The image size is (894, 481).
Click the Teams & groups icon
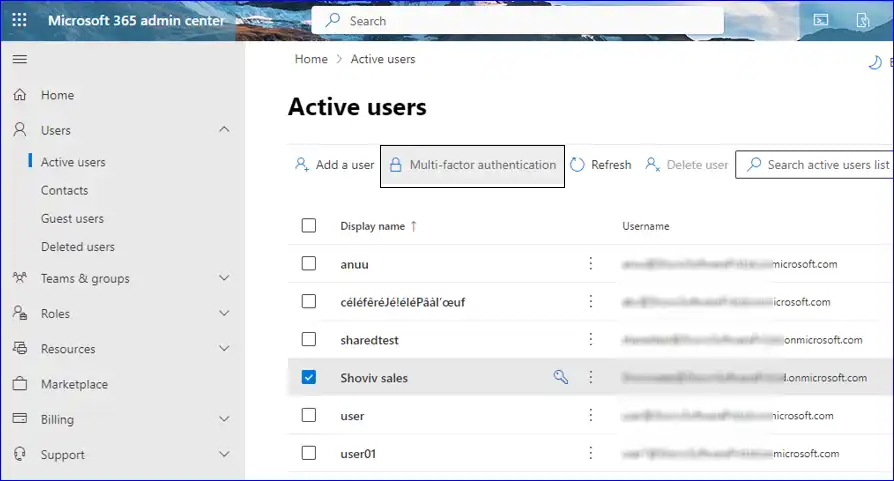click(x=20, y=278)
